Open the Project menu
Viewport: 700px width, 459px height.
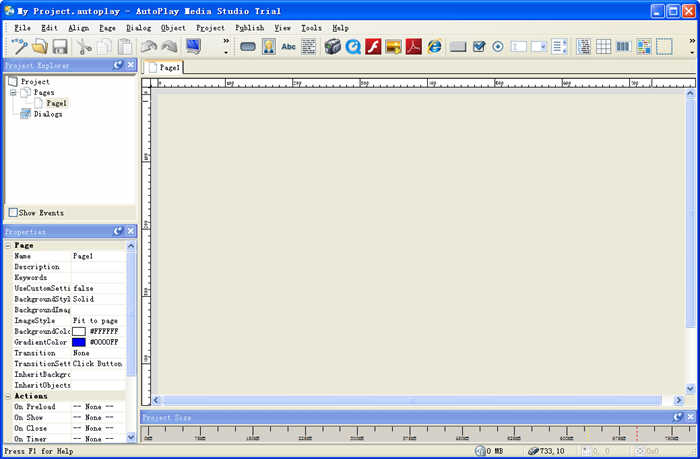pyautogui.click(x=210, y=28)
